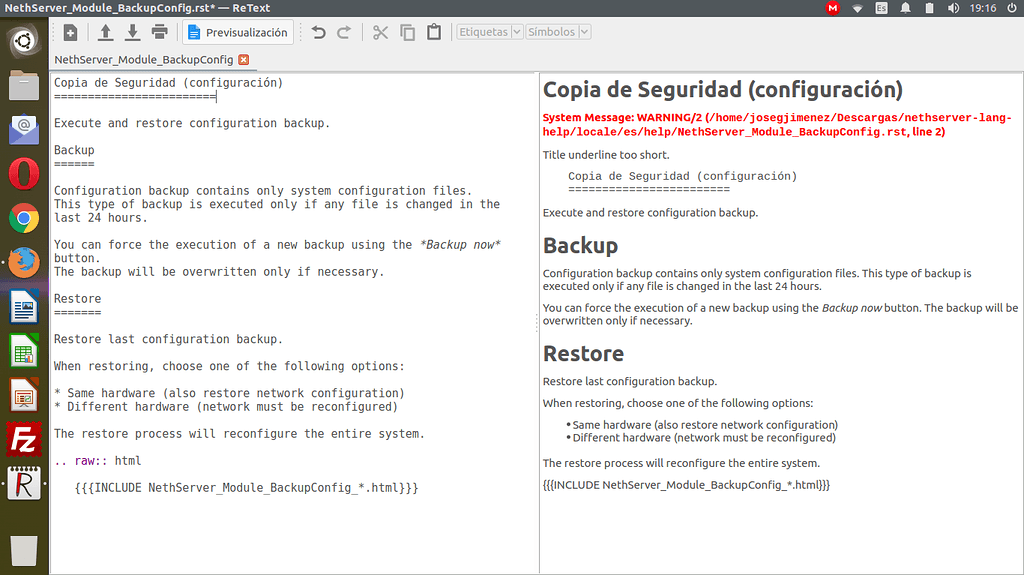Open LibreOffice Calc from the dock

click(24, 352)
